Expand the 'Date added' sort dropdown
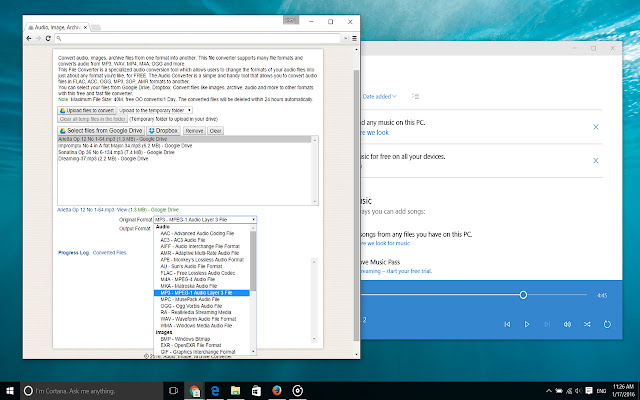This screenshot has height=400, width=640. (x=380, y=96)
